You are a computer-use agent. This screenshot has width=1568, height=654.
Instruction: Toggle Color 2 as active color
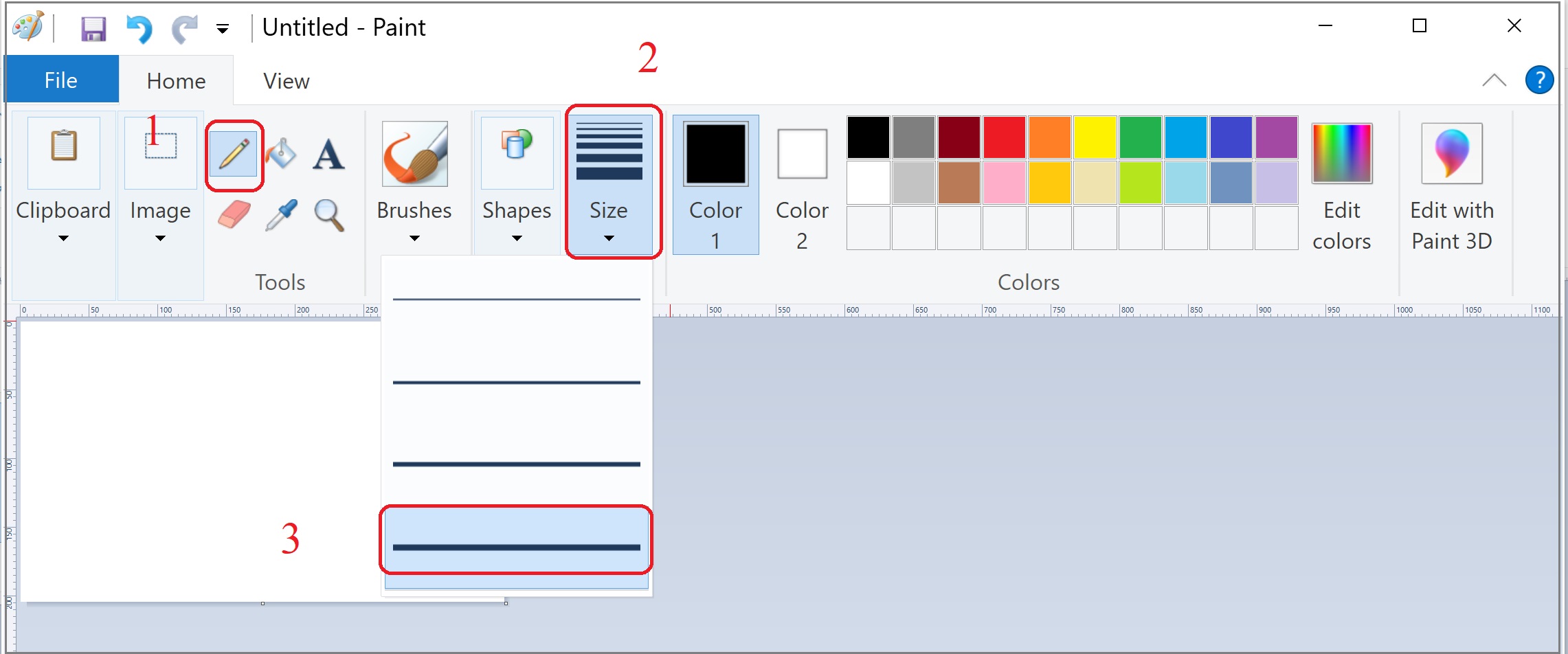(x=802, y=184)
